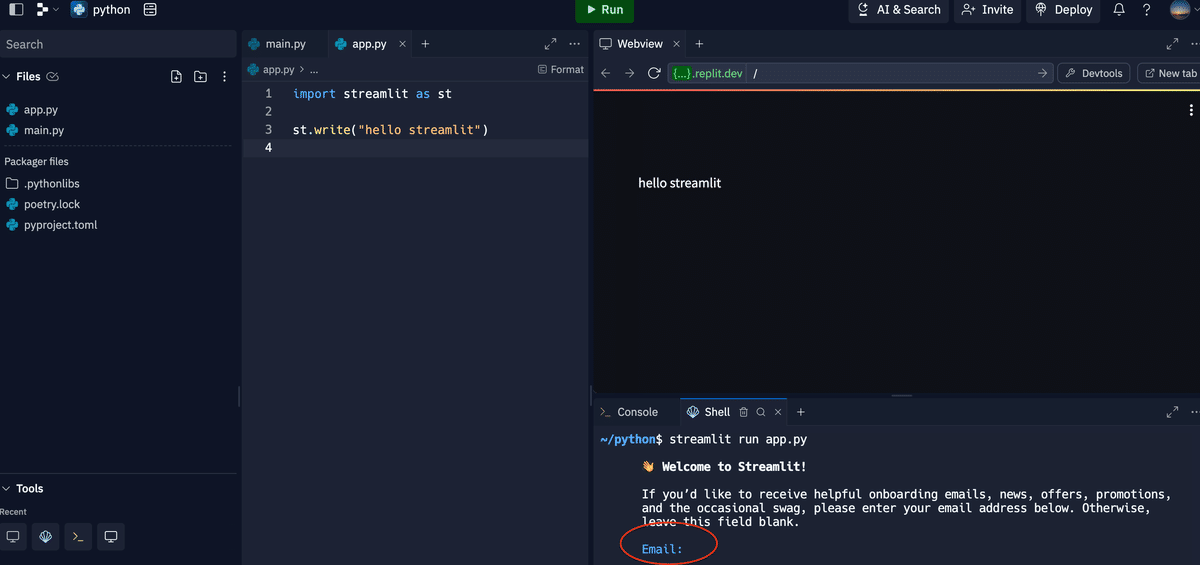Image resolution: width=1200 pixels, height=565 pixels.
Task: Open the Replit workspace menu dropdown
Action: click(x=46, y=10)
